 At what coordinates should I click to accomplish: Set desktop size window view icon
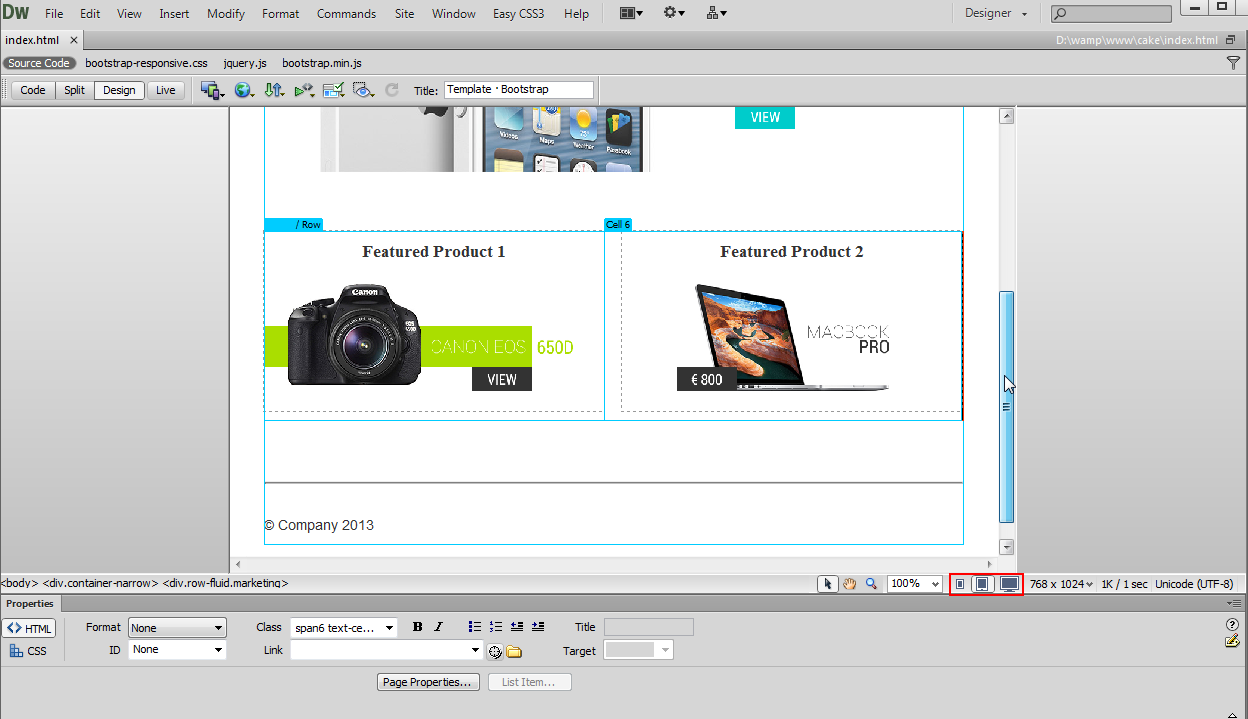click(1010, 584)
